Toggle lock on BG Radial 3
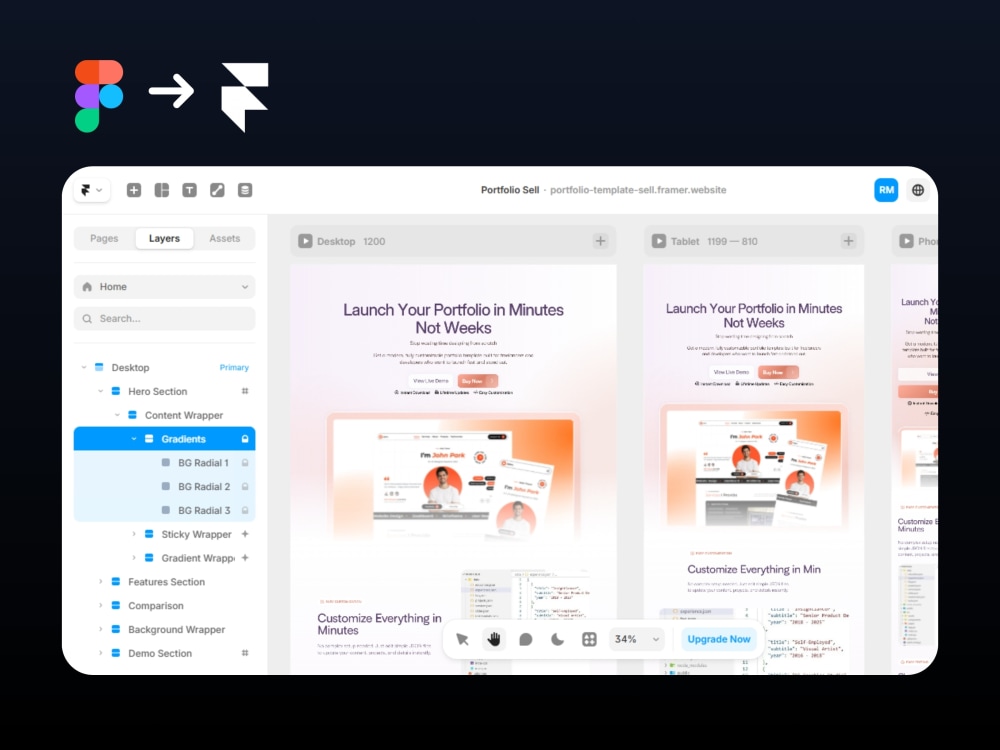 [245, 510]
